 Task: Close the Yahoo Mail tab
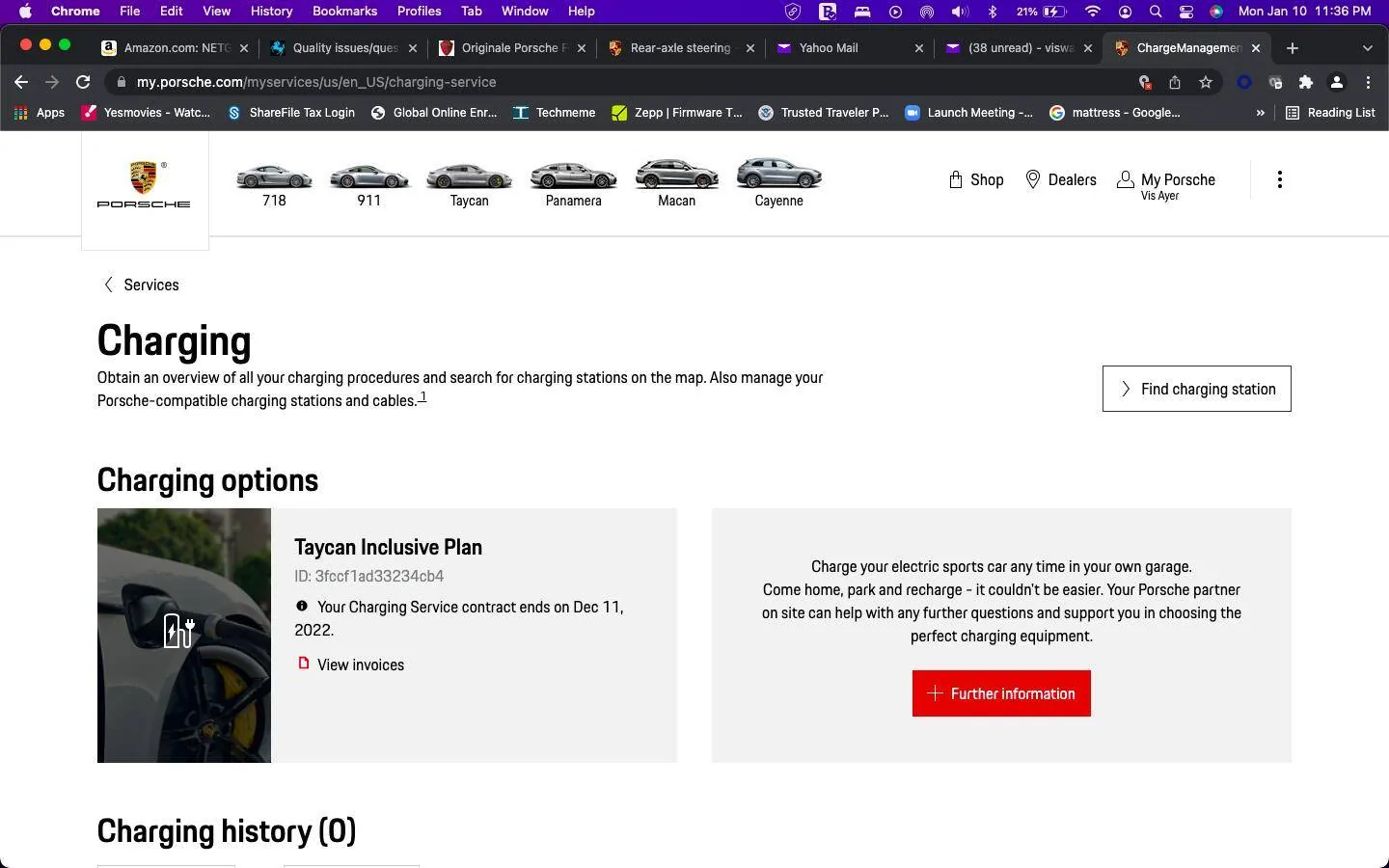918,47
